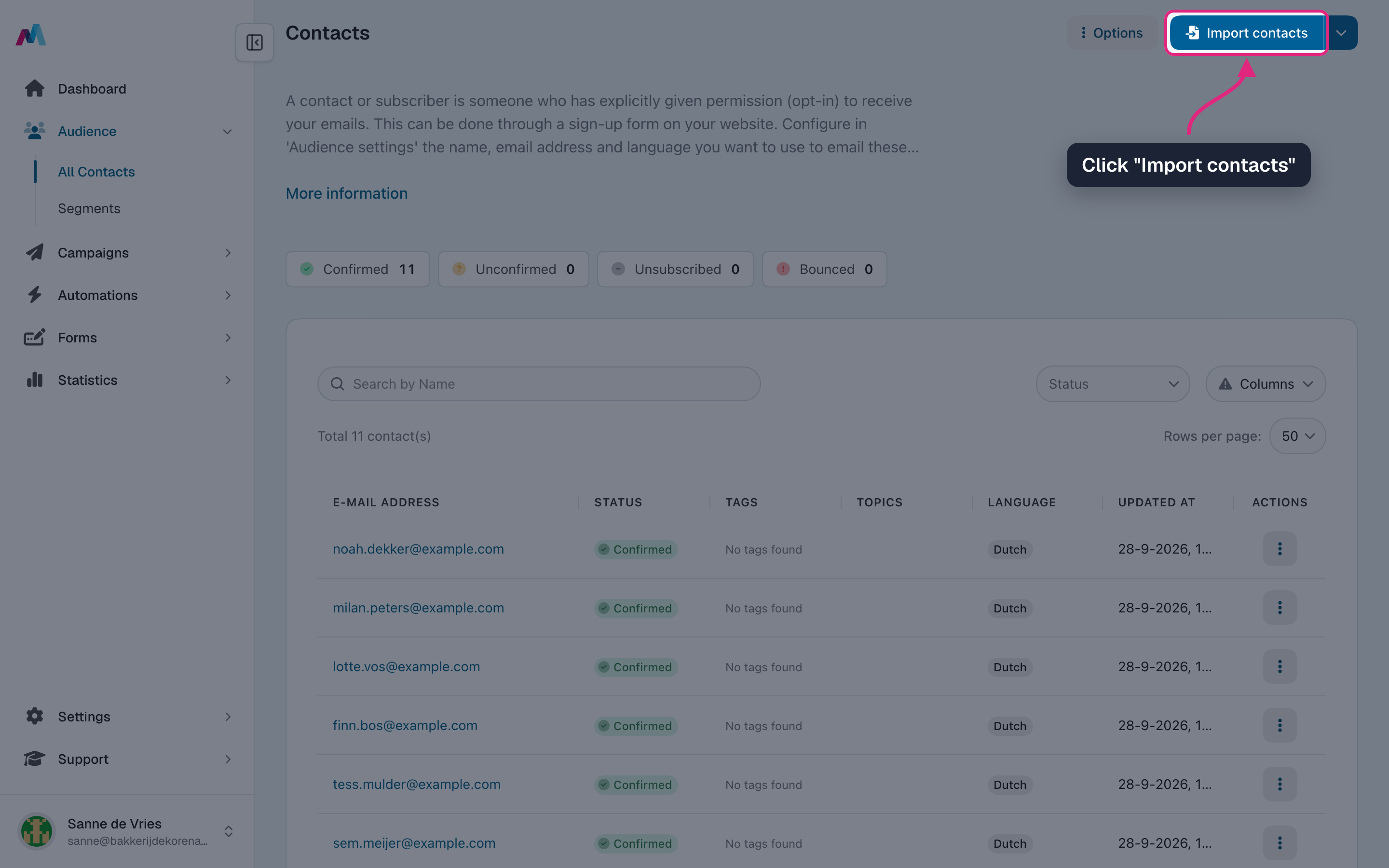Open the Columns dropdown
Screen dimensions: 1389x868
tap(1265, 384)
